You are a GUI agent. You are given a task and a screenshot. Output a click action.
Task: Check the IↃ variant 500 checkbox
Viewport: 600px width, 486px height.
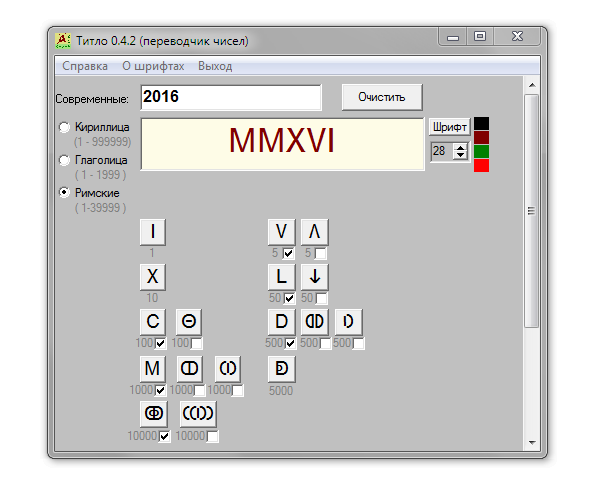[x=359, y=343]
